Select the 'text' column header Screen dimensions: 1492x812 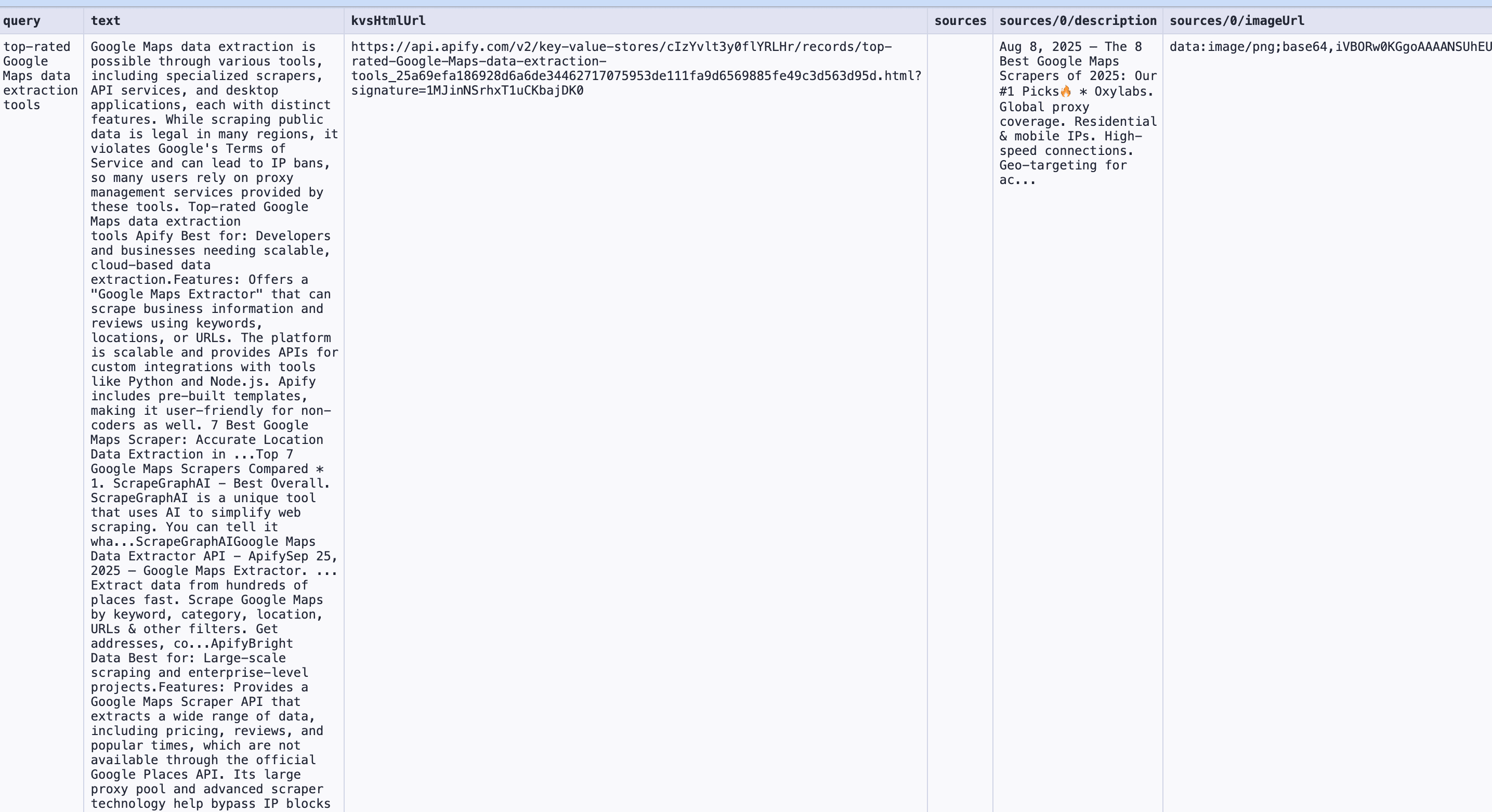pos(106,21)
